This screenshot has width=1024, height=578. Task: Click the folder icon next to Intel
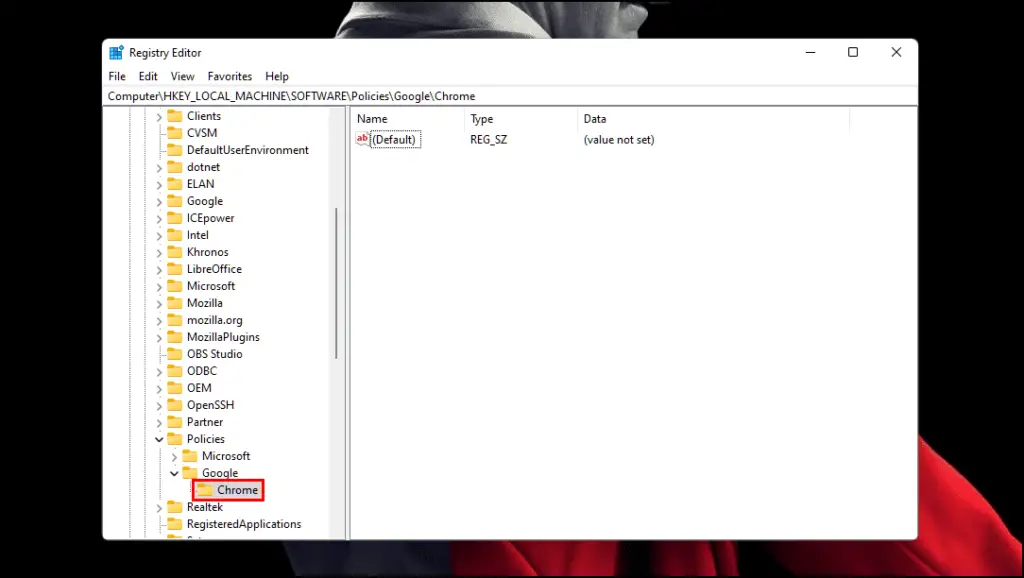coord(174,235)
